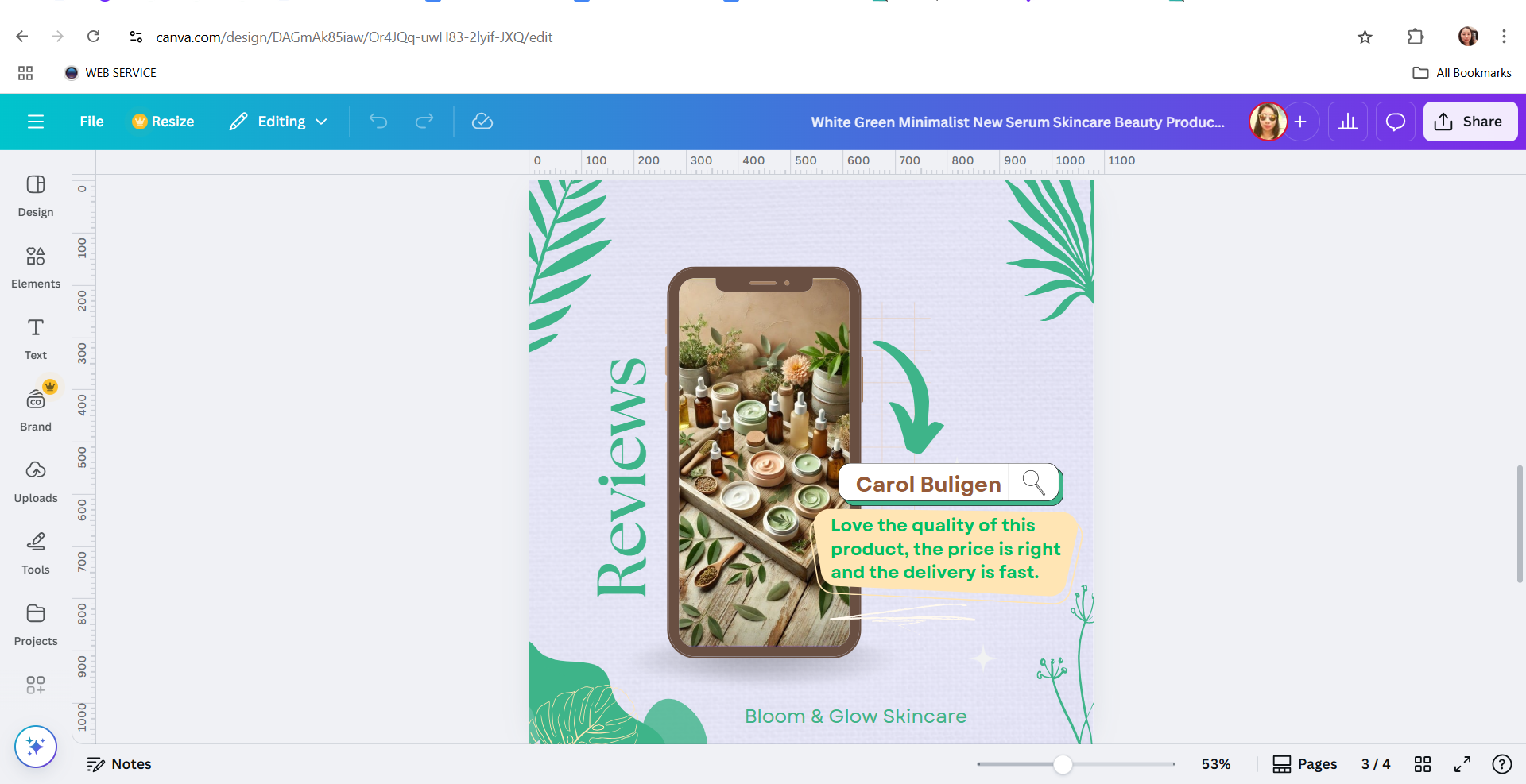Select the Text tool in sidebar

[36, 339]
